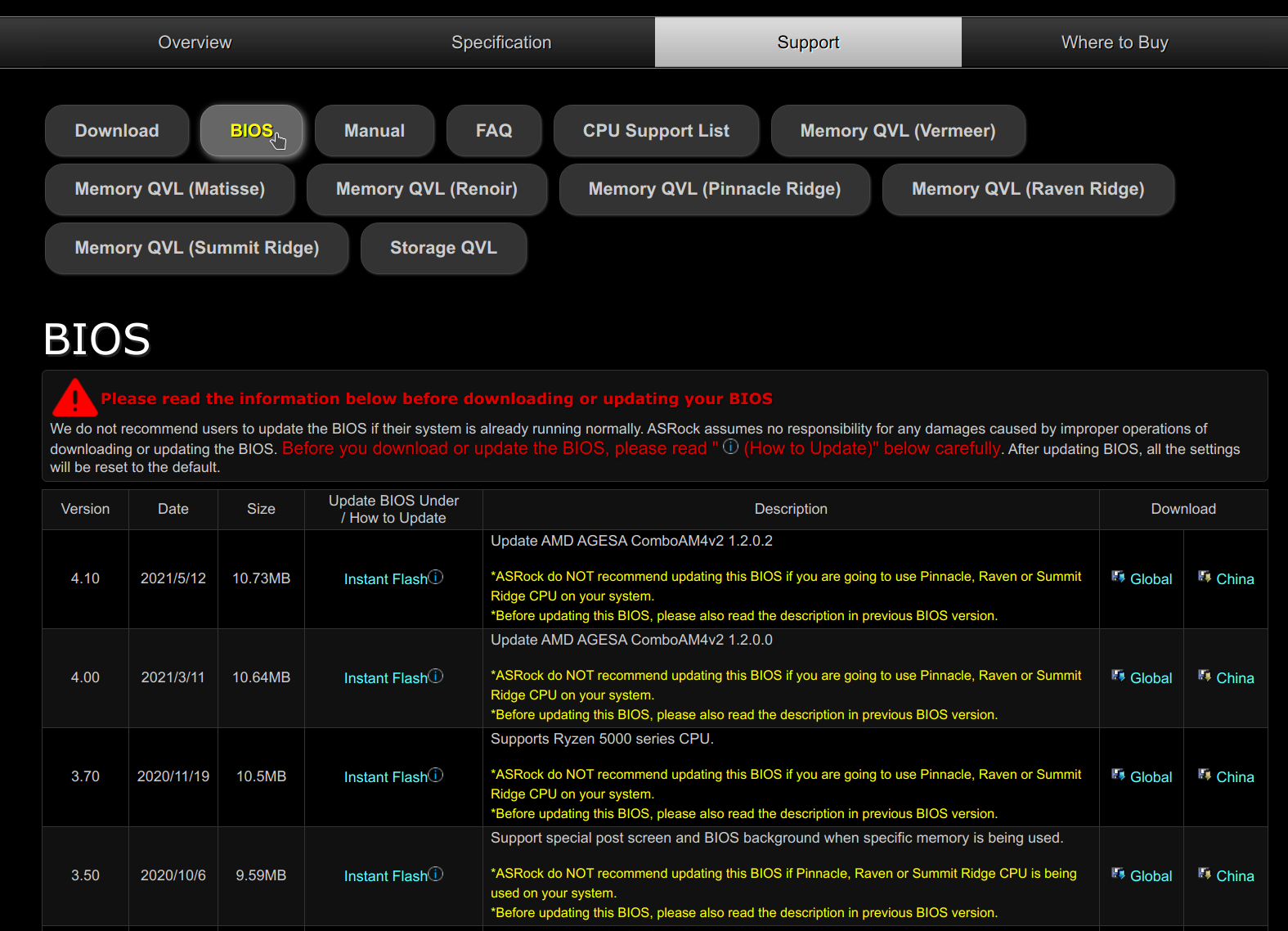The image size is (1288, 931).
Task: Click the China download icon for version 3.50
Action: click(1205, 874)
